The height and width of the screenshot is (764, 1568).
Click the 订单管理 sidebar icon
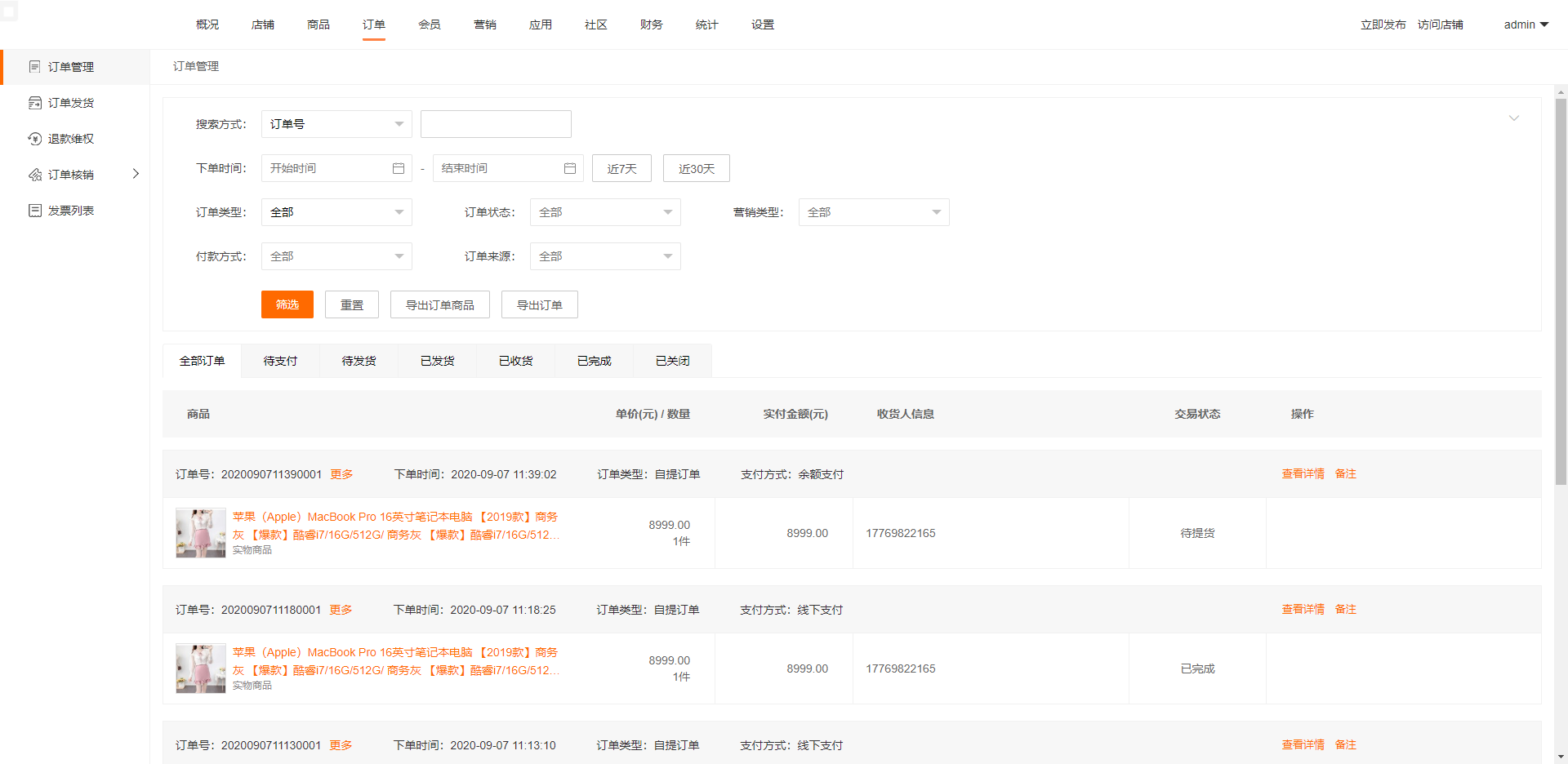pos(34,67)
